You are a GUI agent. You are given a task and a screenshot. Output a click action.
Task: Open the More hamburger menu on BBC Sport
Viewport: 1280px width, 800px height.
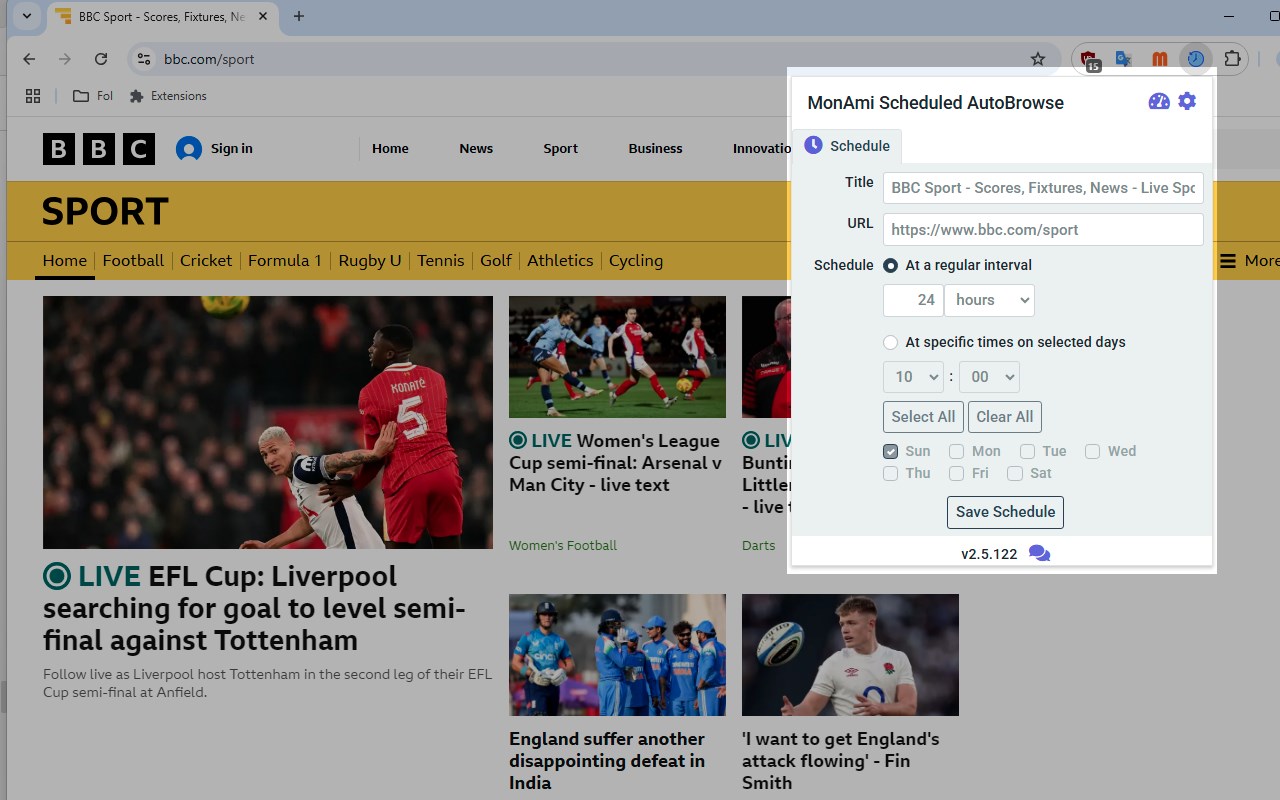[x=1248, y=261]
